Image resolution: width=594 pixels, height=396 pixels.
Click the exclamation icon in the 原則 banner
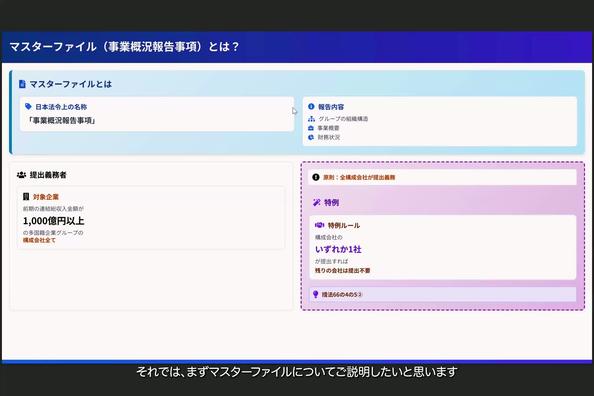tap(316, 177)
